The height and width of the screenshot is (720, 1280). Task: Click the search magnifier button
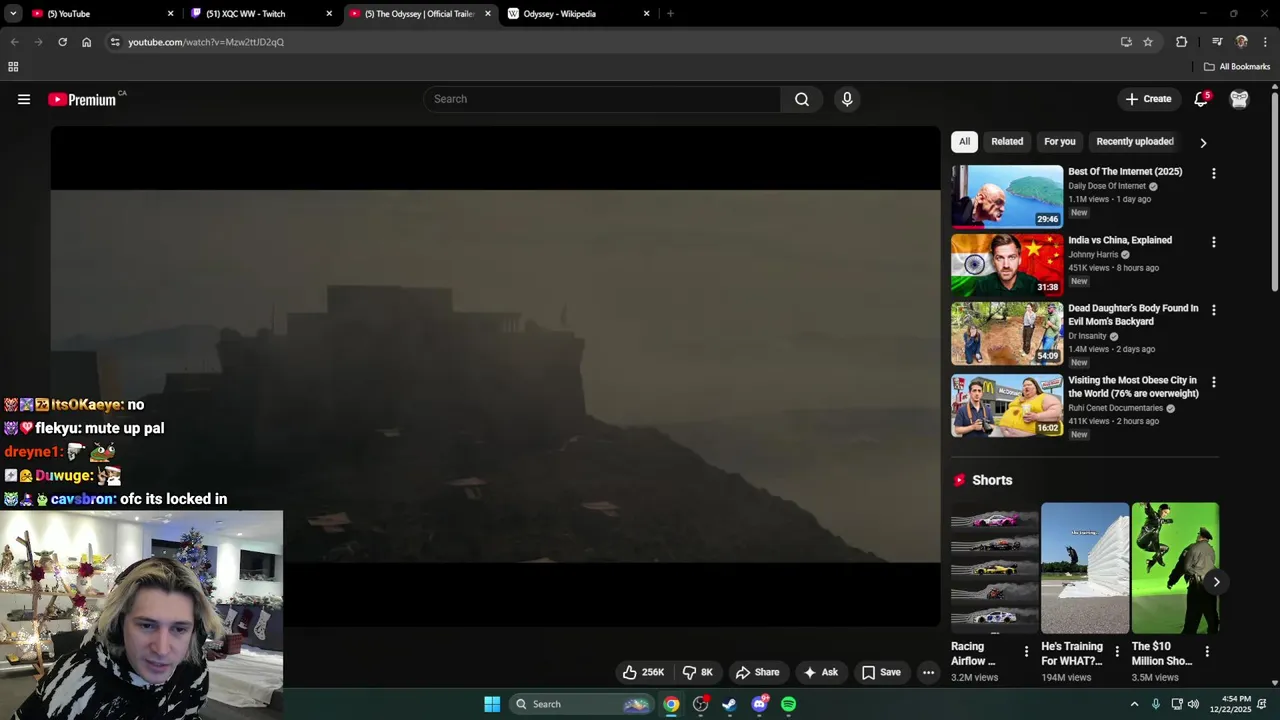[x=802, y=99]
